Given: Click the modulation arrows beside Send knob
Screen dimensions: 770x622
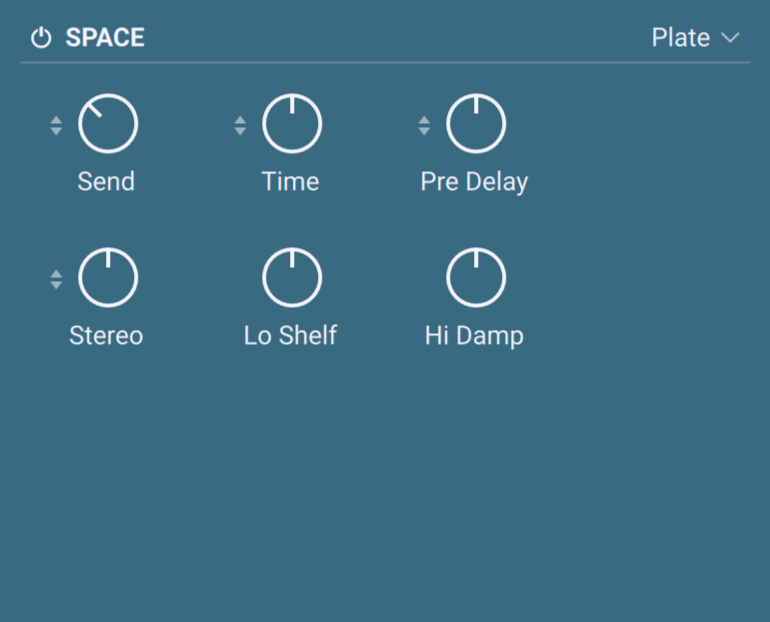Looking at the screenshot, I should [56, 126].
